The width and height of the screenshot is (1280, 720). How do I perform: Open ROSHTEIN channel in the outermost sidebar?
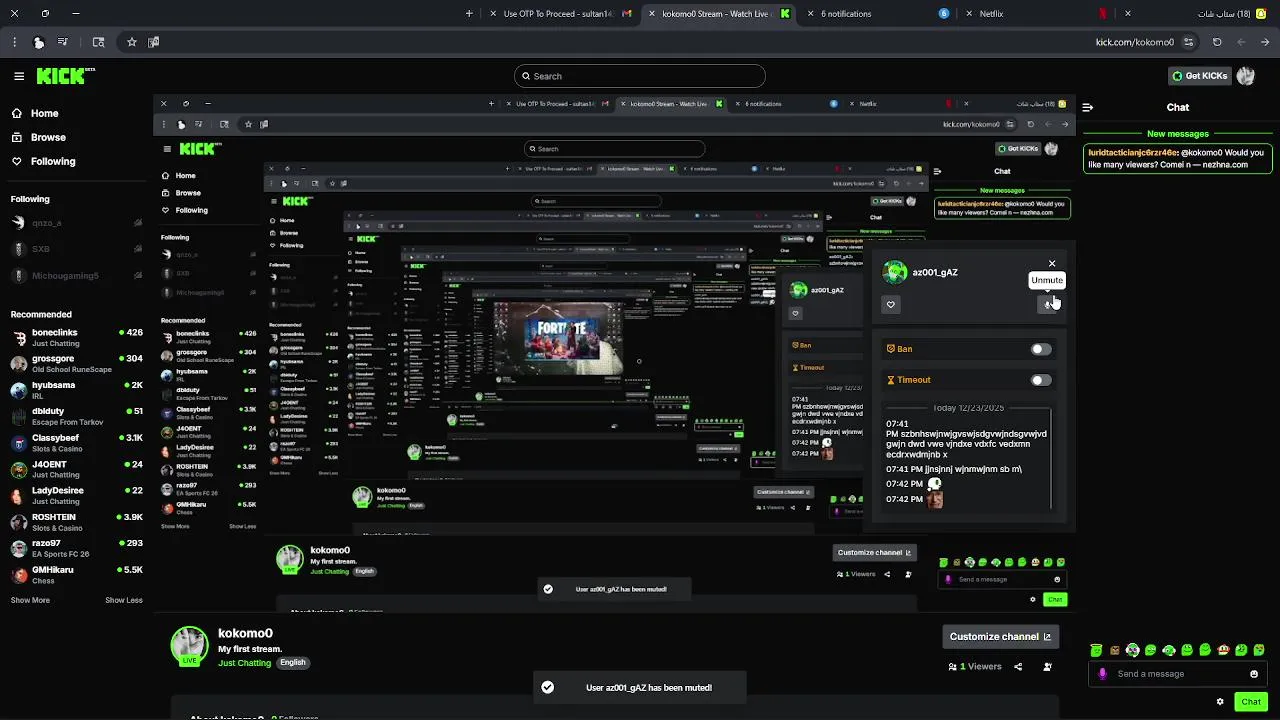click(77, 523)
